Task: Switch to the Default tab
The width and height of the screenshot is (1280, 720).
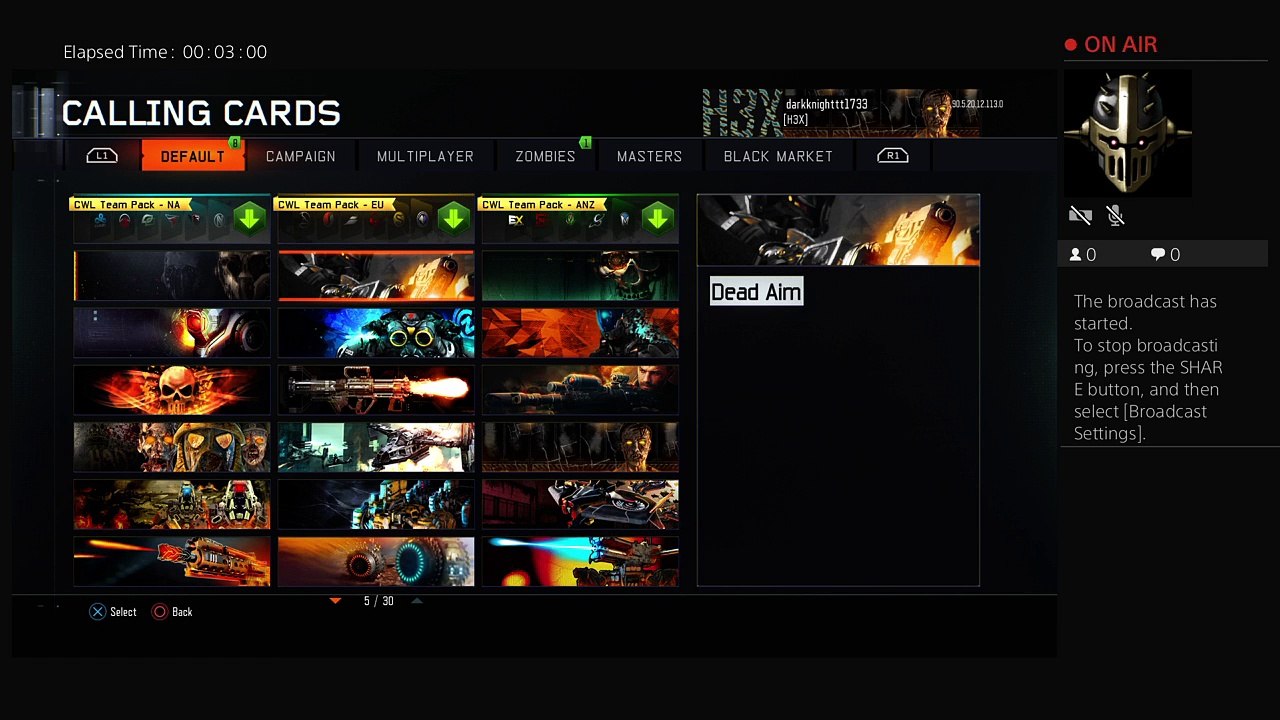Action: point(193,156)
